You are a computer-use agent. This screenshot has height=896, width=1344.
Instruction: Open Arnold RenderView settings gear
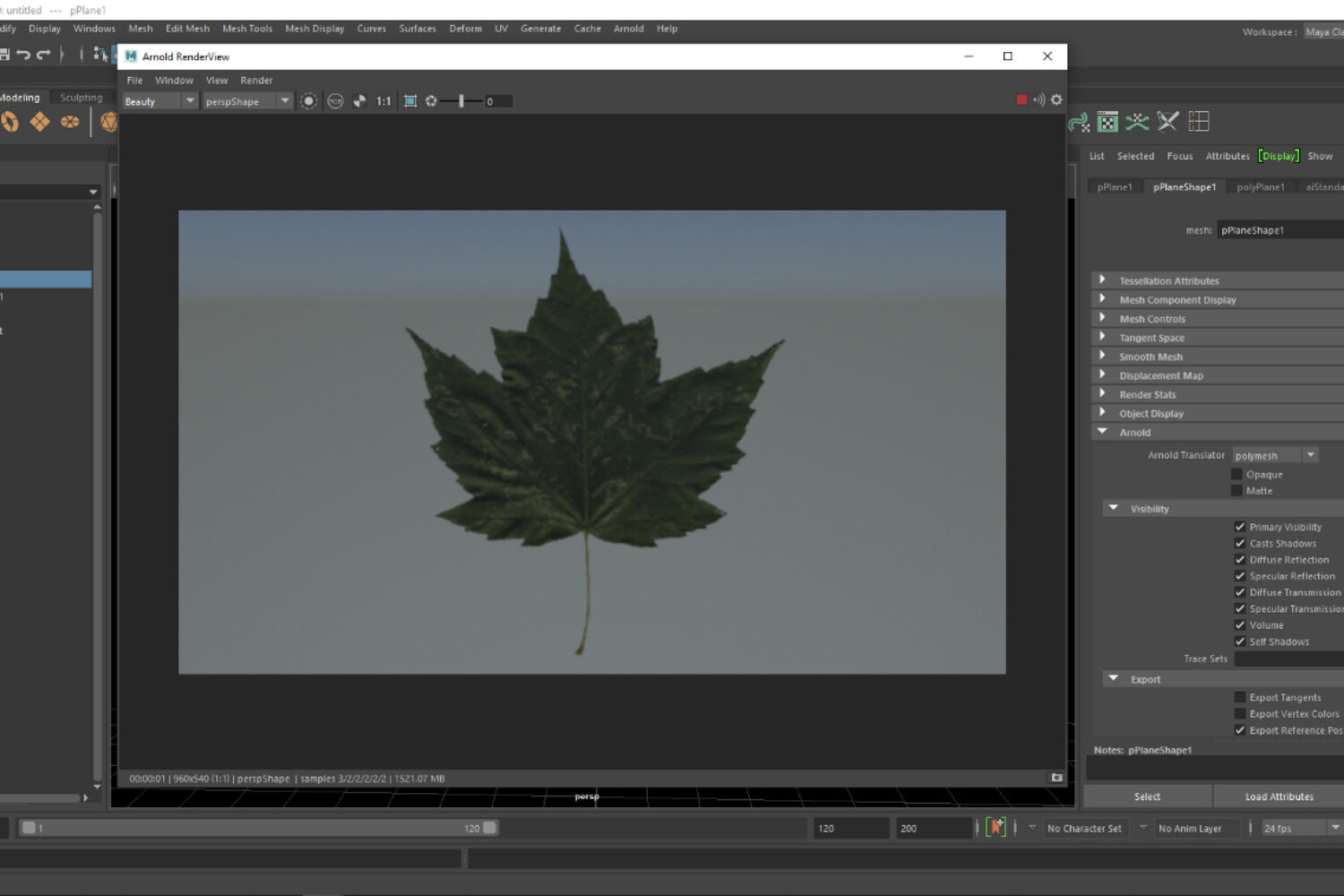(1056, 100)
